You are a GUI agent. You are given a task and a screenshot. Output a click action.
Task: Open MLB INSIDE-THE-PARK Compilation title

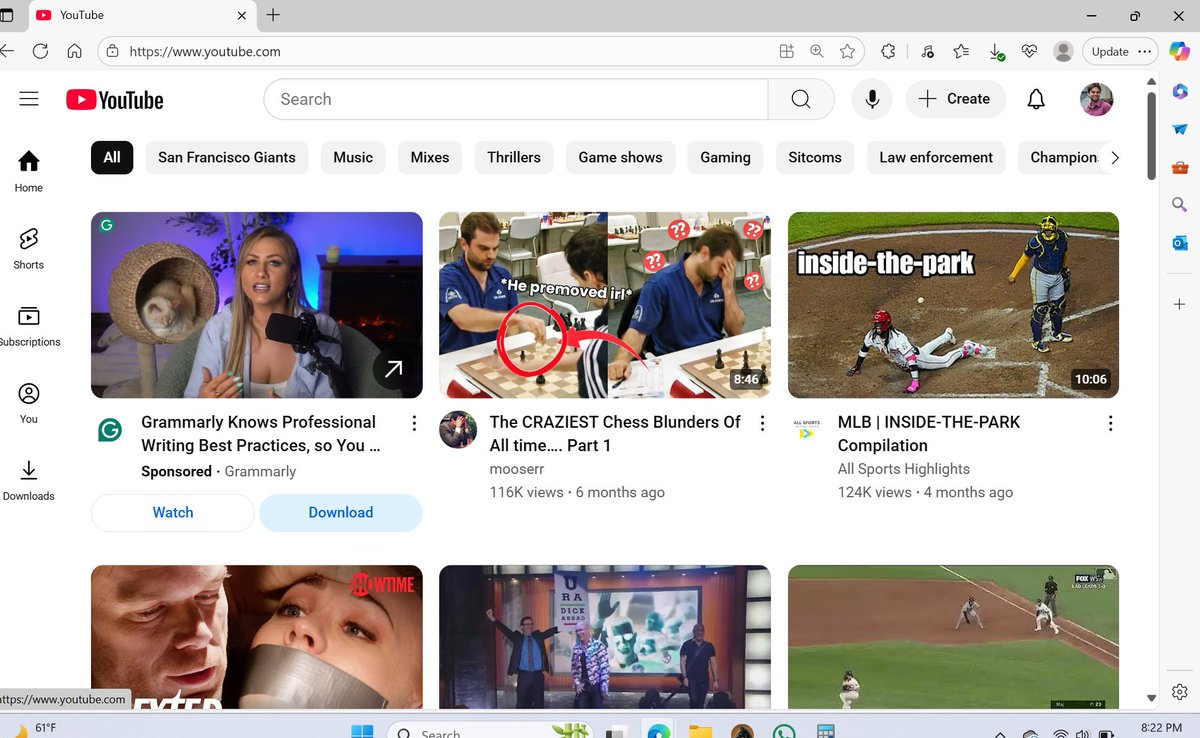pos(929,434)
